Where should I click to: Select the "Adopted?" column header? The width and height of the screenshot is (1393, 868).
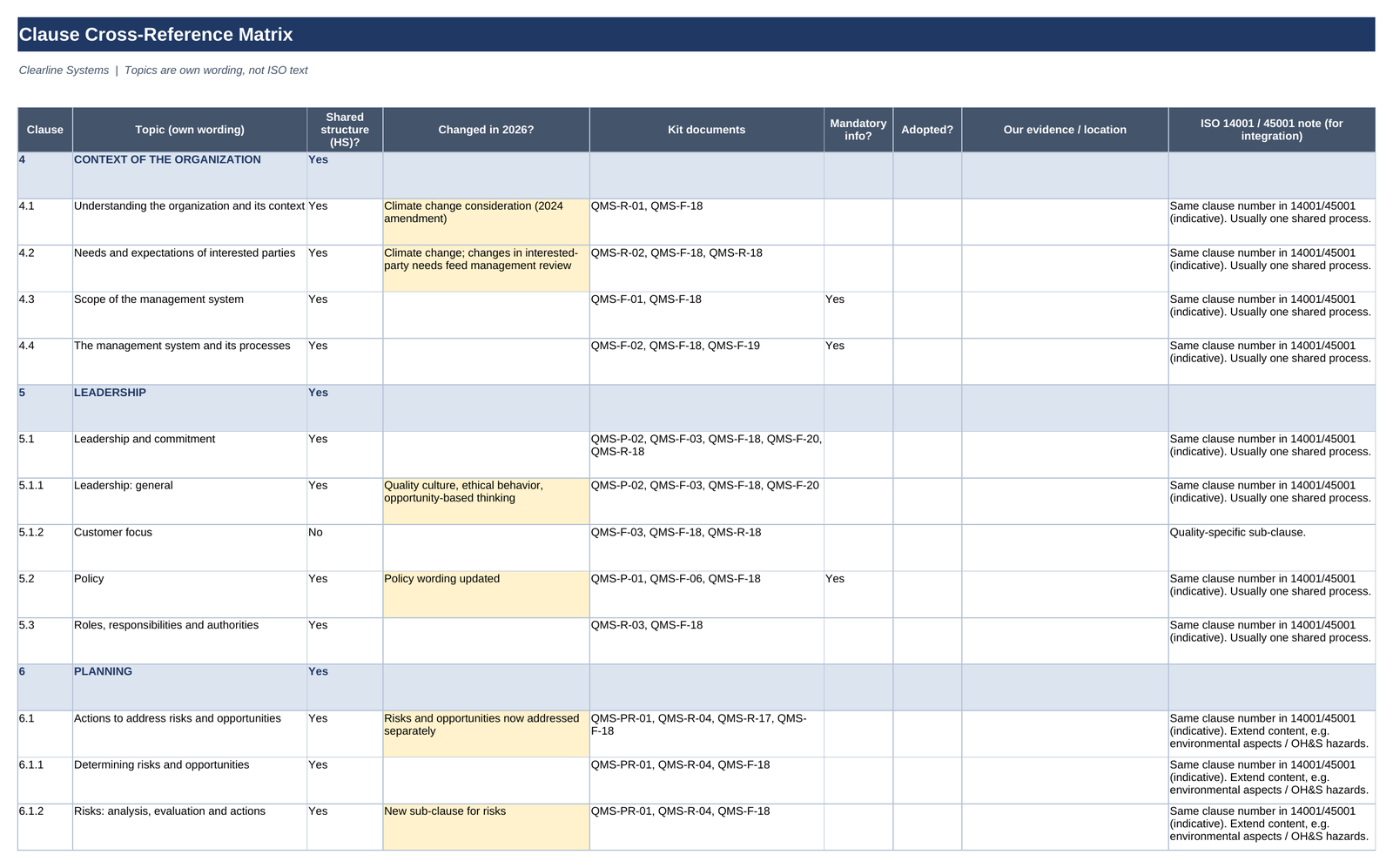click(927, 130)
